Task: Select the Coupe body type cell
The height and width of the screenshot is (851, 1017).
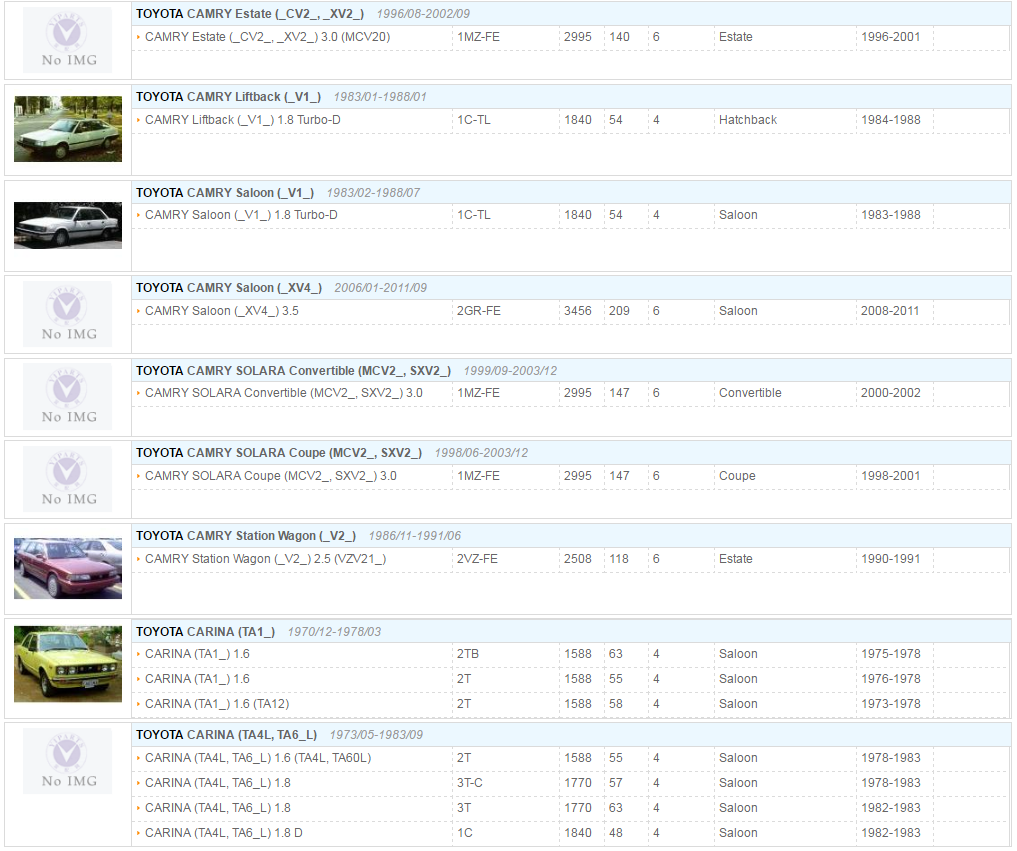Action: [737, 475]
